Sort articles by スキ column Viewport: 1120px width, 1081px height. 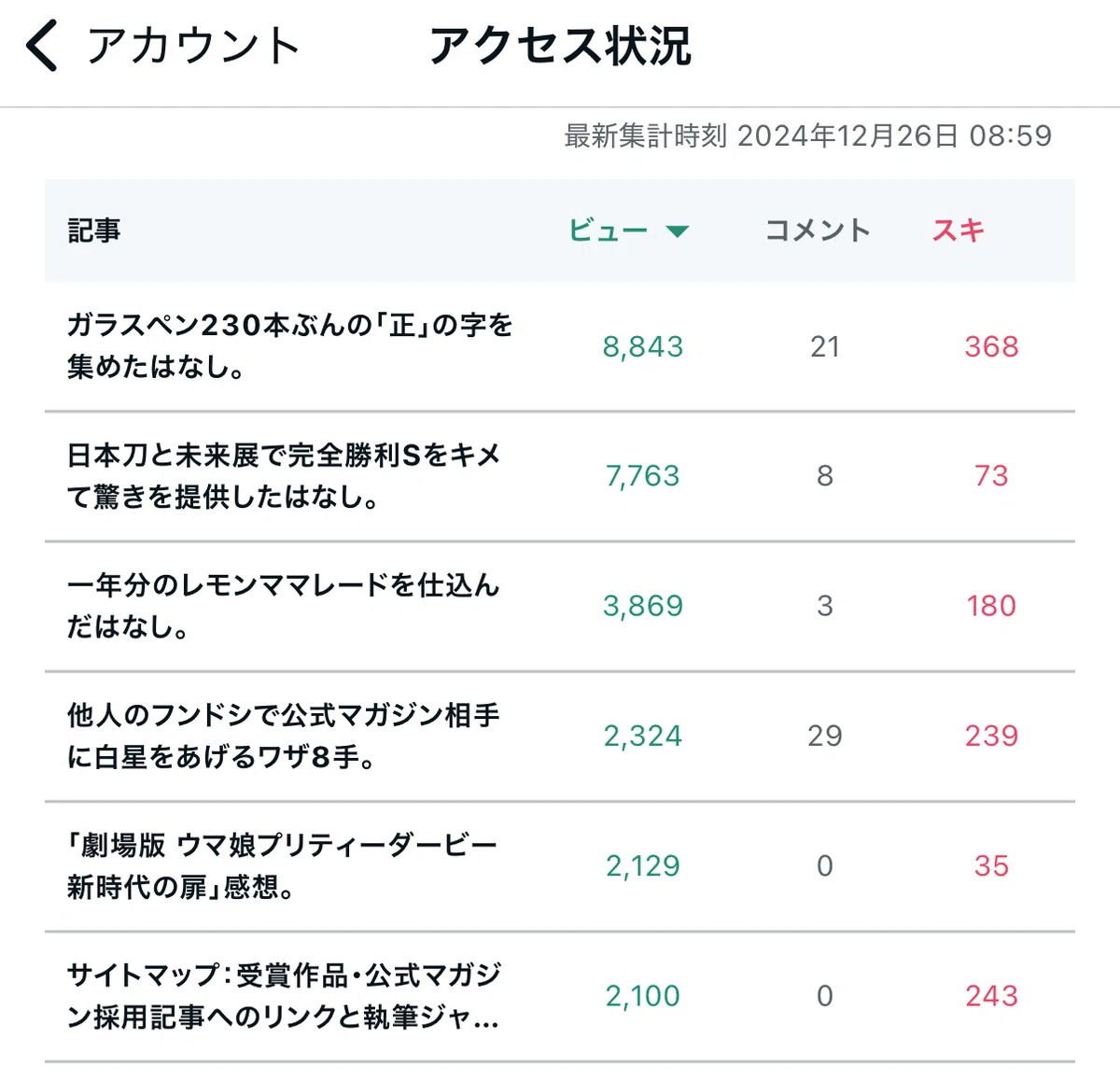point(959,231)
